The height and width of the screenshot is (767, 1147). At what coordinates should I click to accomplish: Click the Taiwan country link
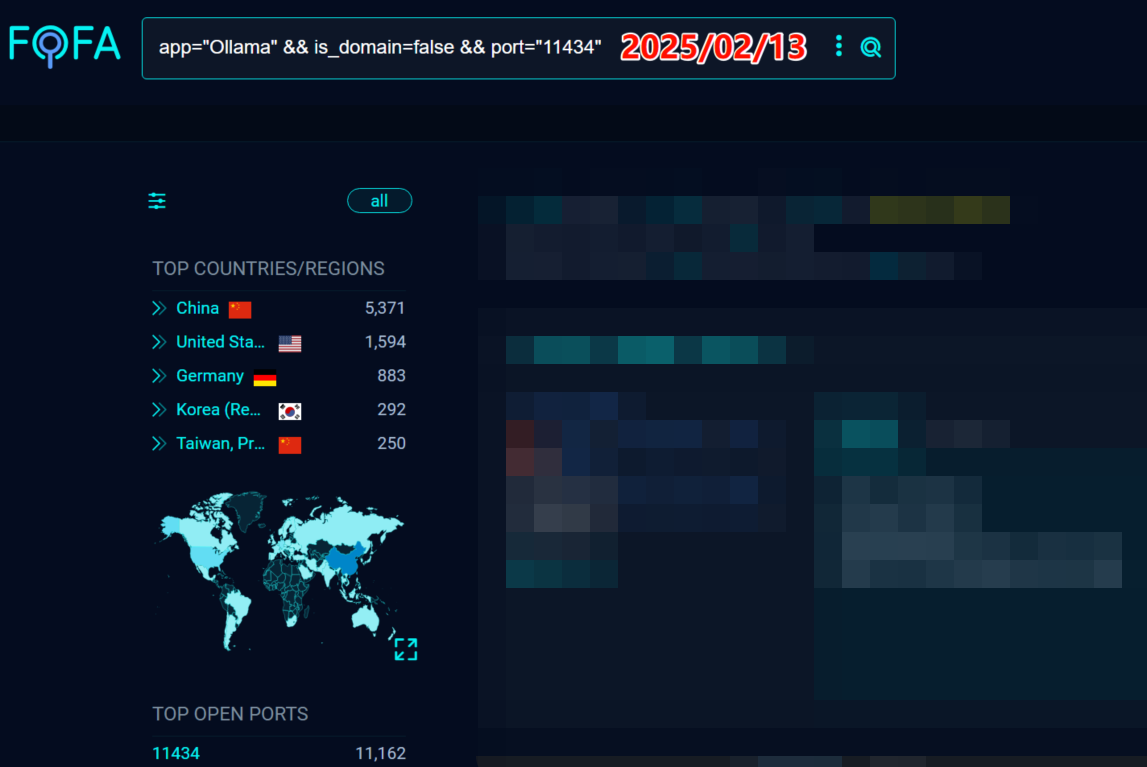point(220,444)
